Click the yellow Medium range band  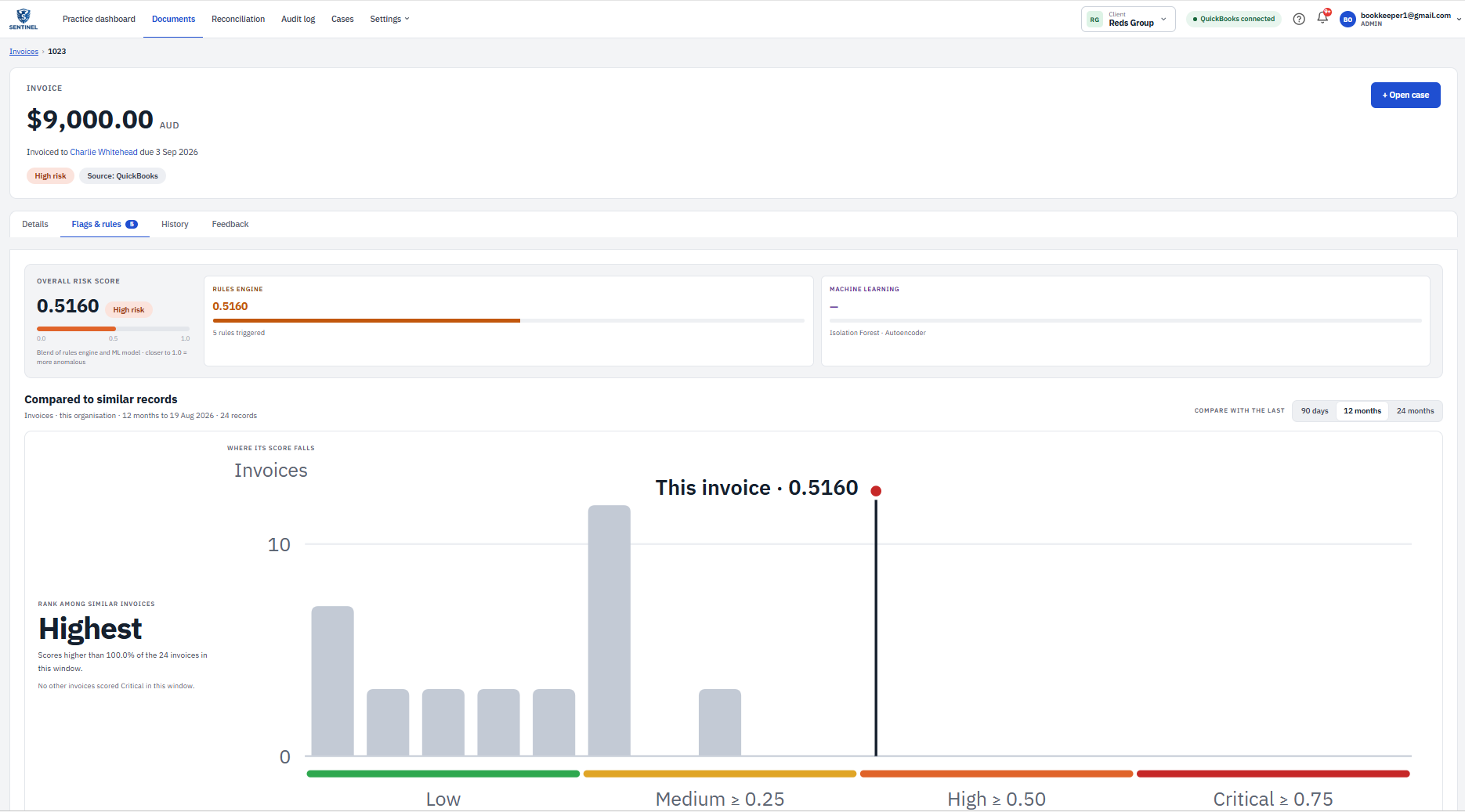click(720, 774)
